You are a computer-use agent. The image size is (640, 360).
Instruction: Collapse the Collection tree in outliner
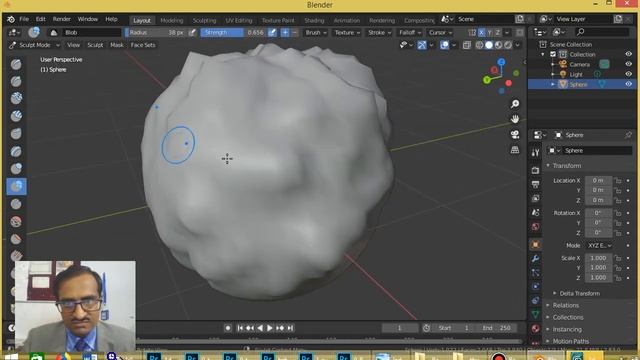pyautogui.click(x=543, y=54)
